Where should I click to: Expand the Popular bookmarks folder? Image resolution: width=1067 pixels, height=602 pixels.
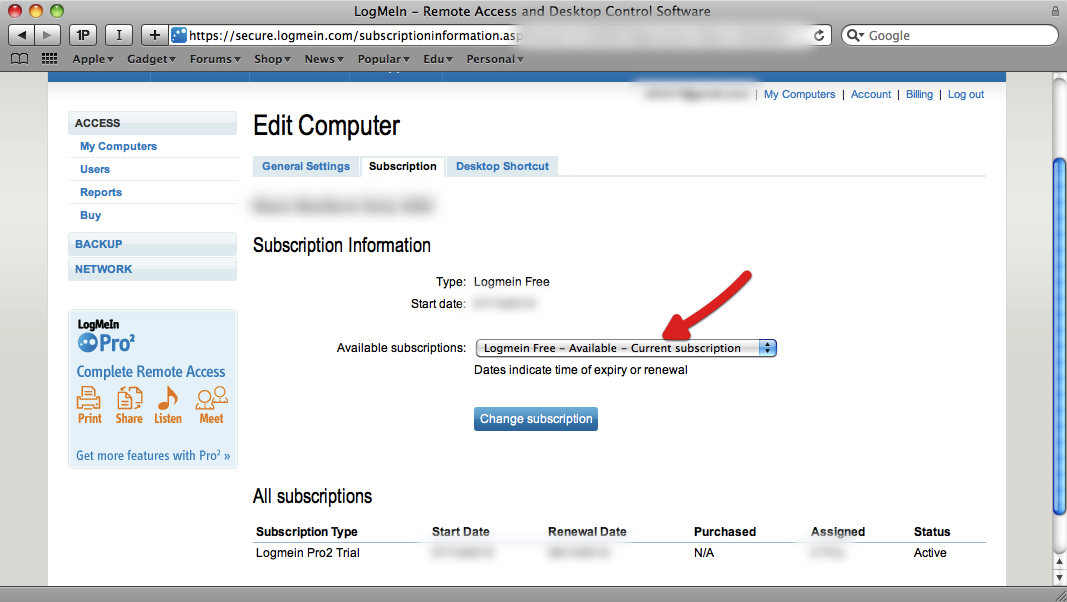click(x=383, y=58)
